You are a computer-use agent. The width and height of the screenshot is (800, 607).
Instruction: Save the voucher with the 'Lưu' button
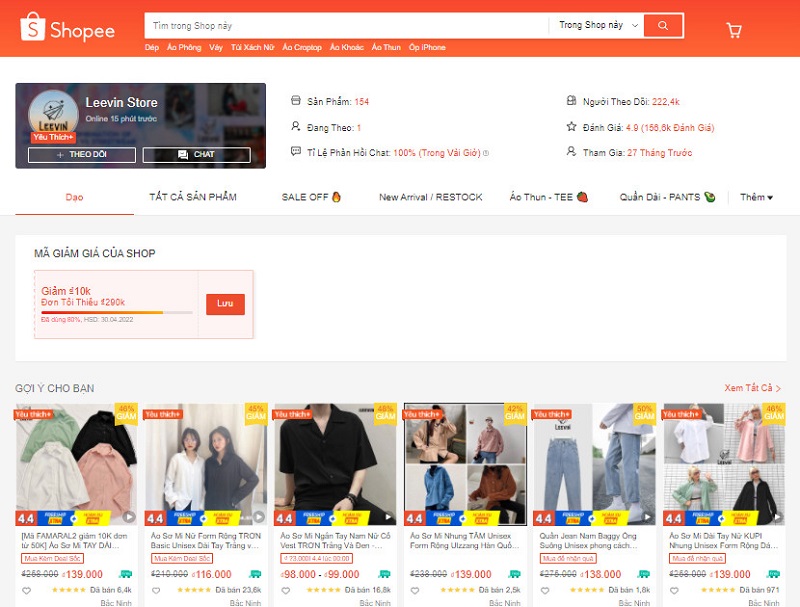point(225,304)
